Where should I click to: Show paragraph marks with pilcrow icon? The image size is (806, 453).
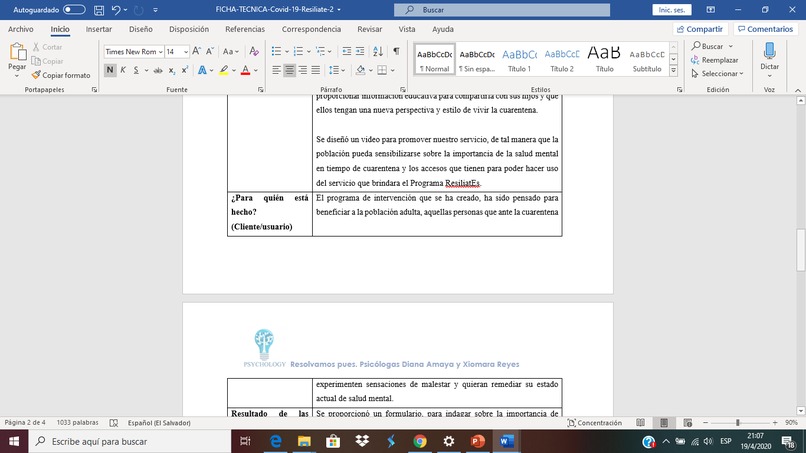(x=396, y=51)
